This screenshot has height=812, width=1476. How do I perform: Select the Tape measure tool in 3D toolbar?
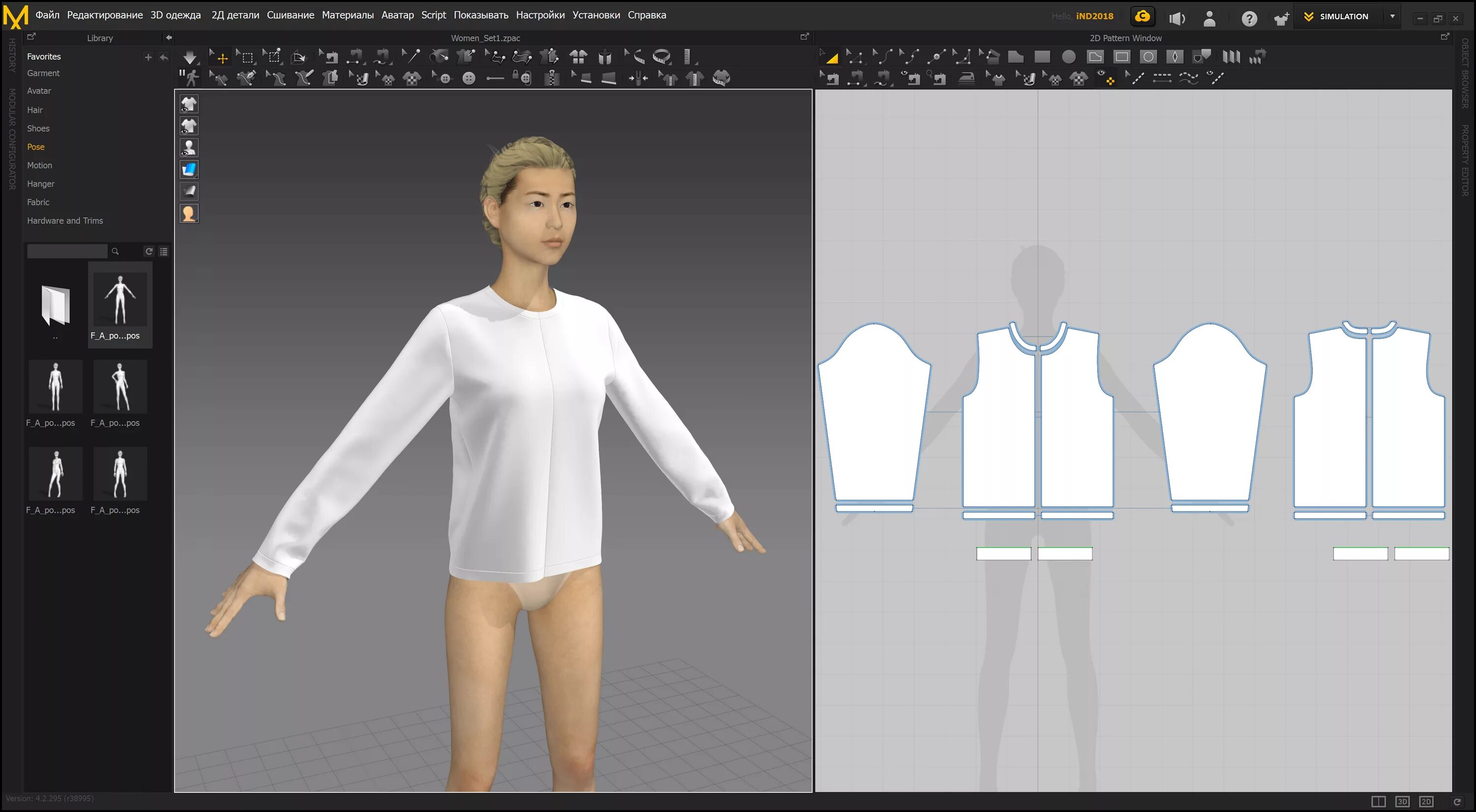click(x=662, y=57)
